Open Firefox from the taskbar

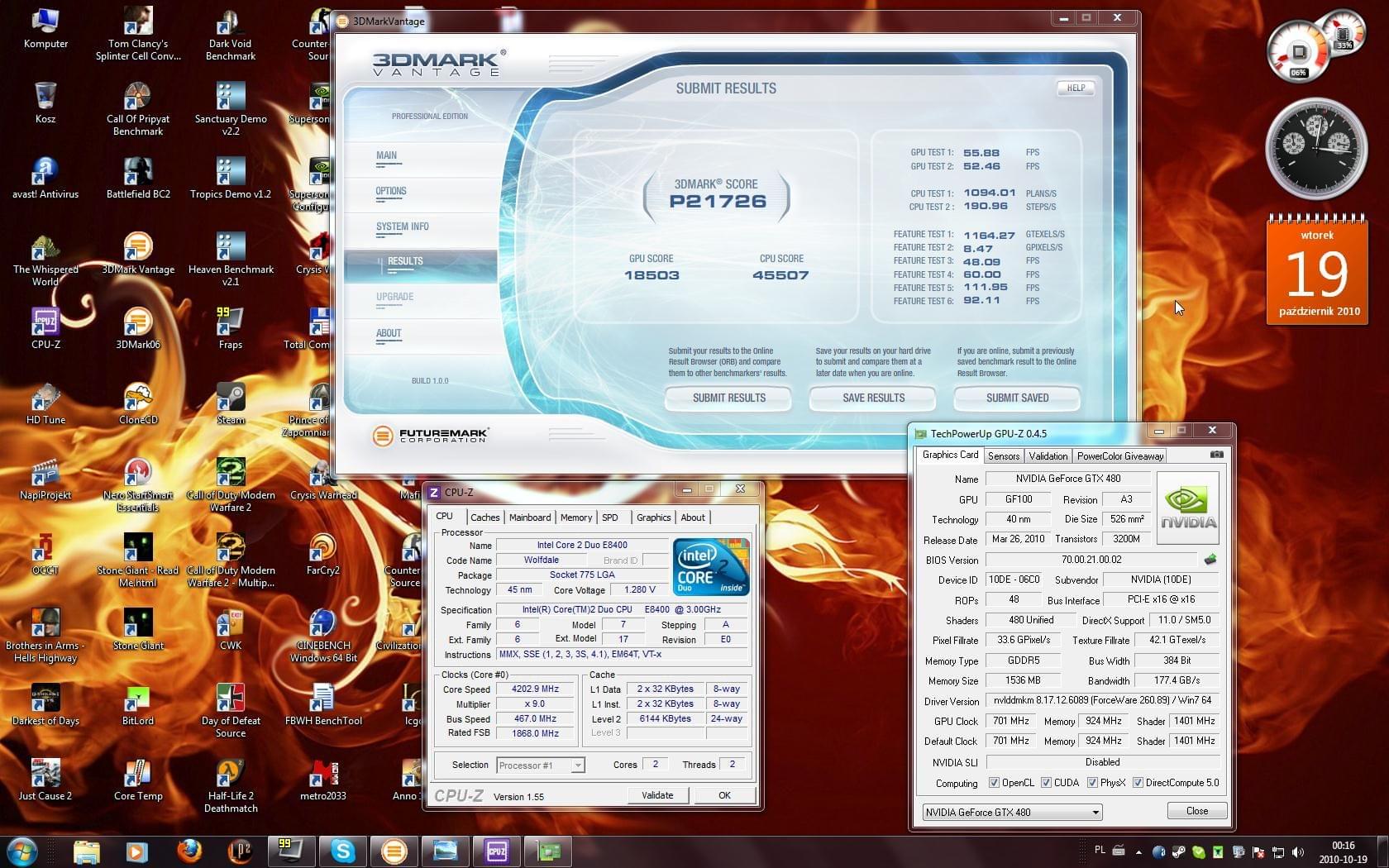[189, 851]
